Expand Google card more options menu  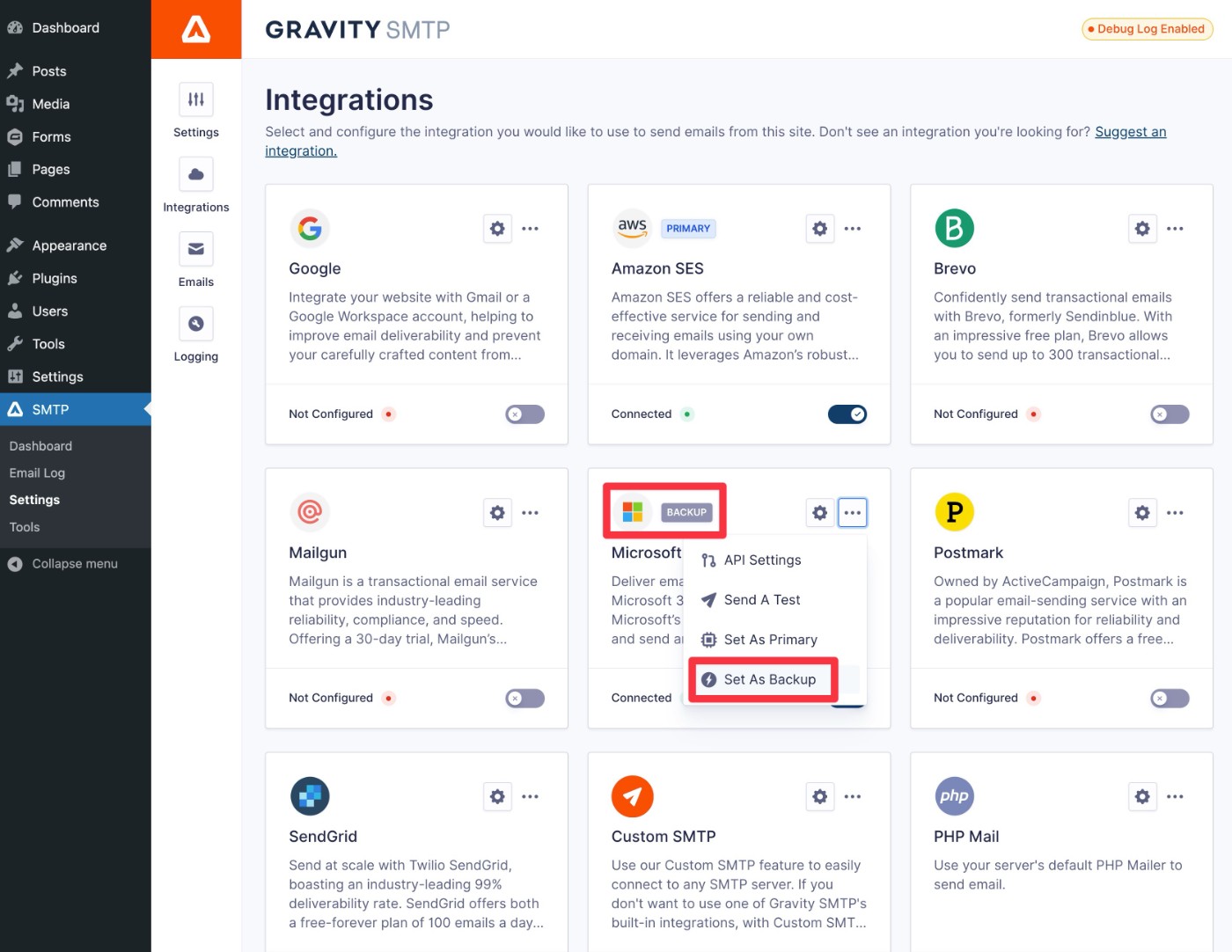[530, 229]
